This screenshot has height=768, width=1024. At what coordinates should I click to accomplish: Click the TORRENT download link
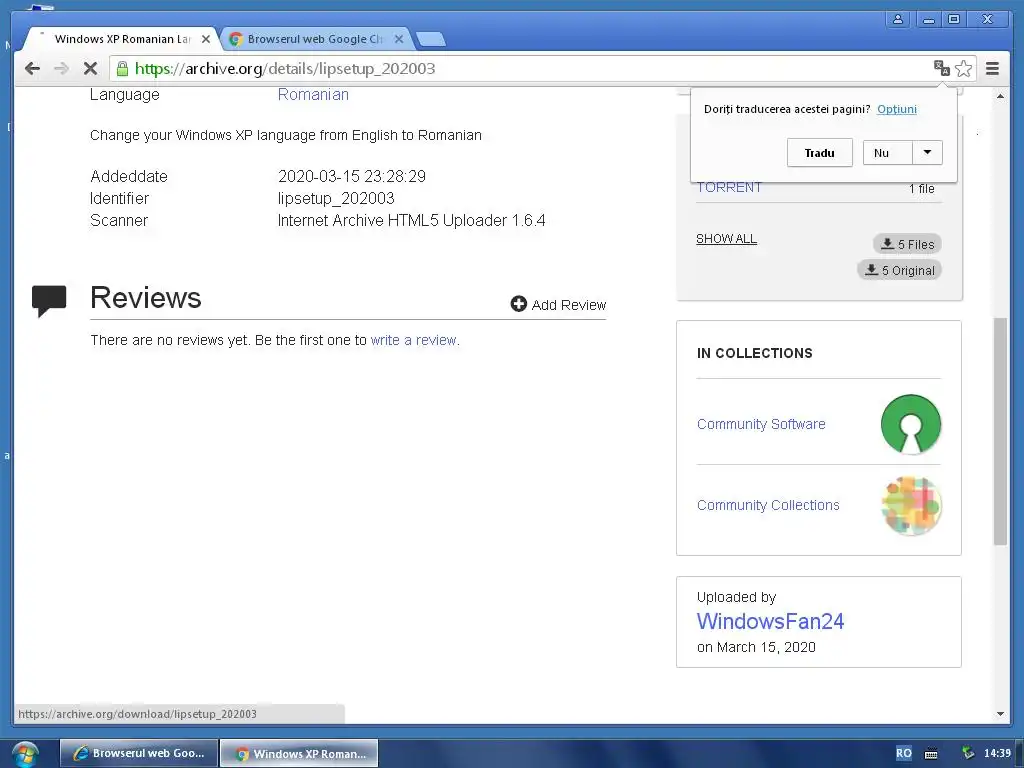tap(729, 188)
